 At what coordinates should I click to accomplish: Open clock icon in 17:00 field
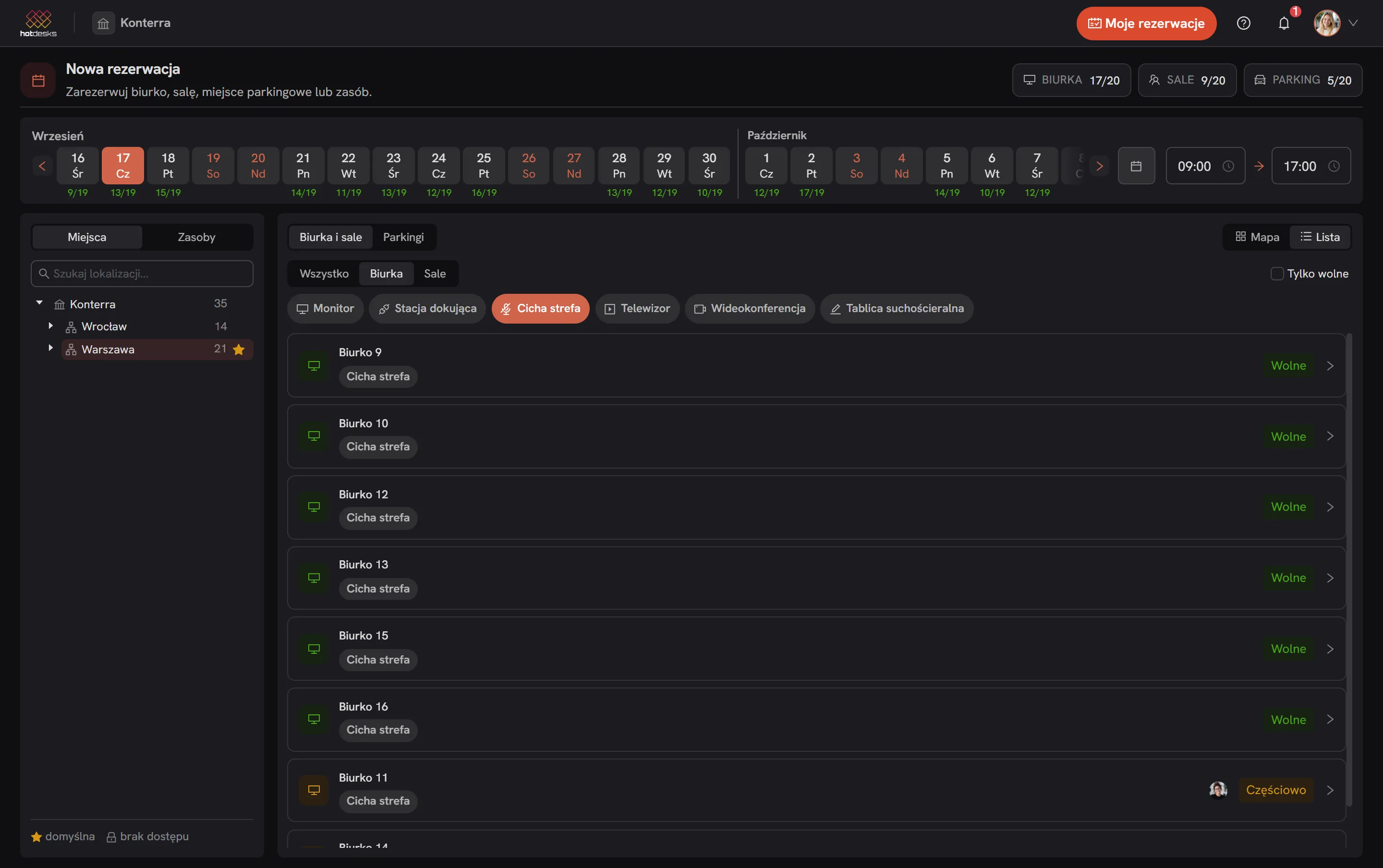pyautogui.click(x=1334, y=166)
